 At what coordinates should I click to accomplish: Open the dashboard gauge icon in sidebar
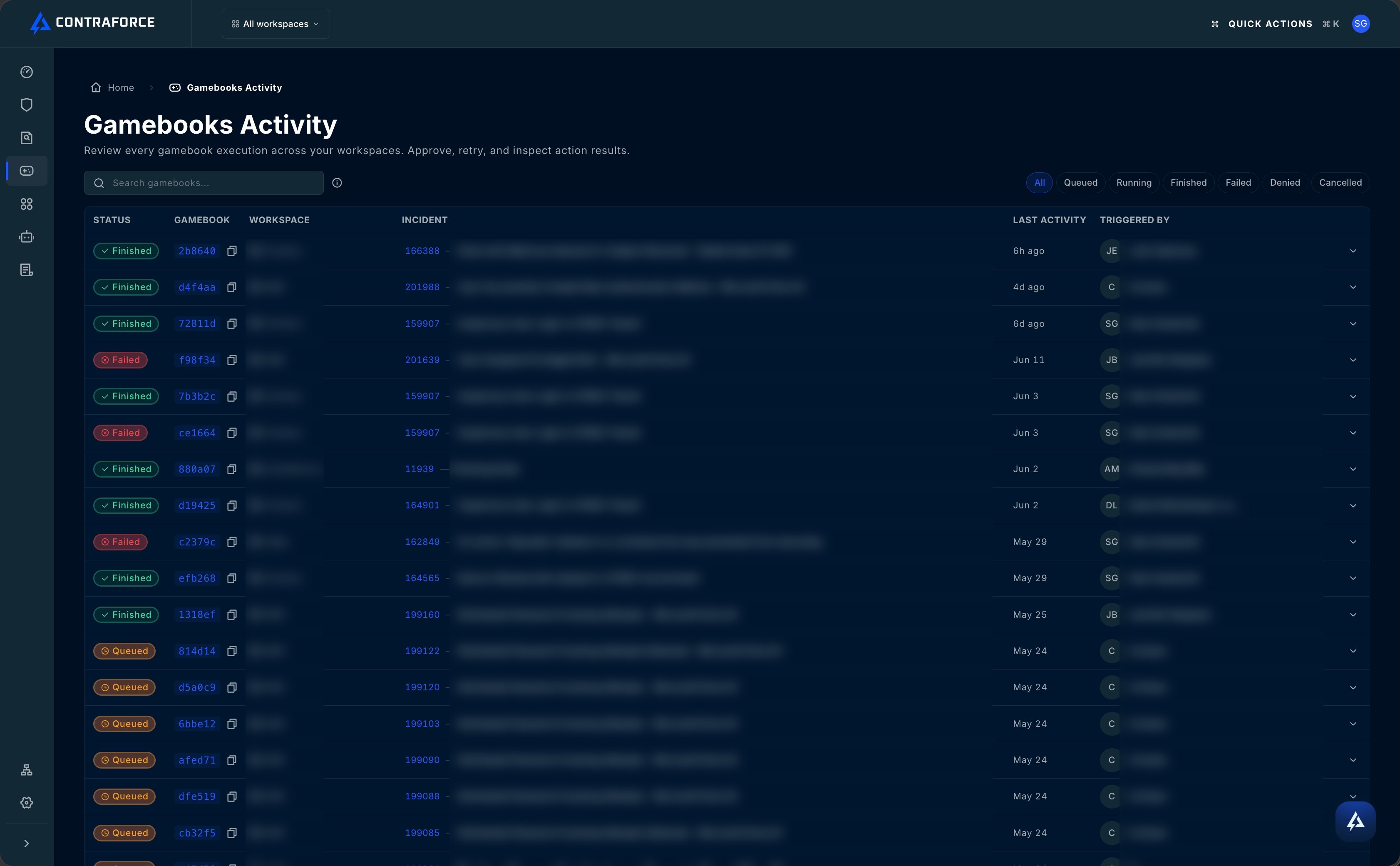click(26, 72)
